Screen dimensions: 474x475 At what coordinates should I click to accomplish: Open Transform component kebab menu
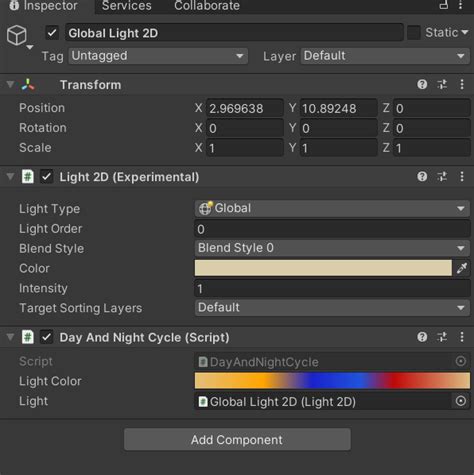(462, 84)
